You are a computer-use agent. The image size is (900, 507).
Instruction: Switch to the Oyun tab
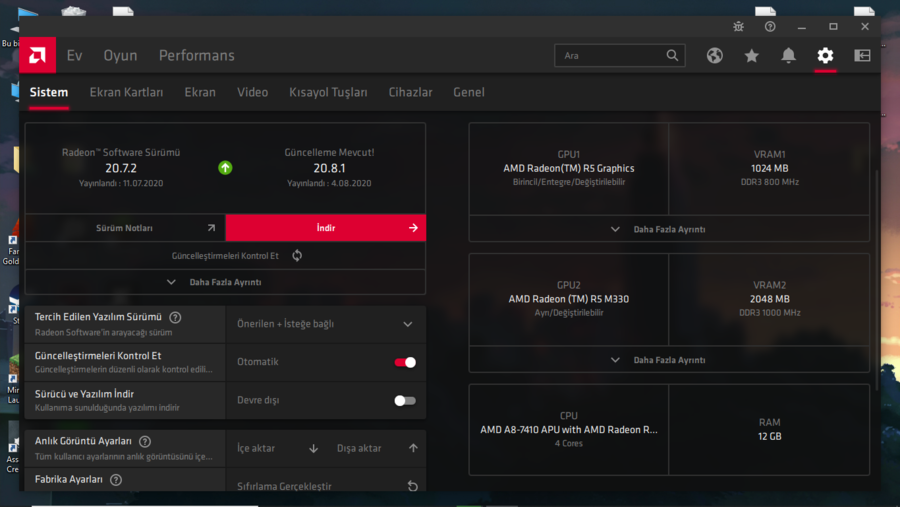[120, 55]
